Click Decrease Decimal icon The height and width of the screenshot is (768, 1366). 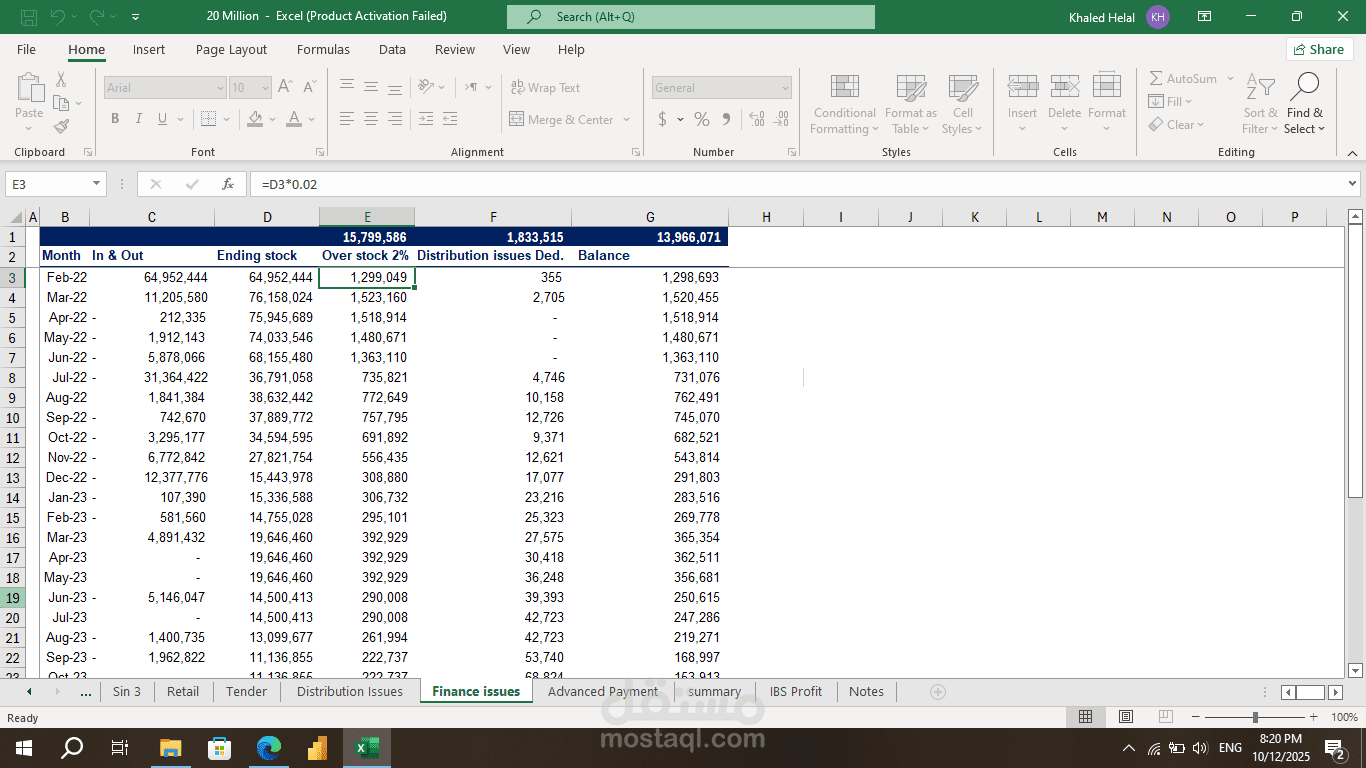coord(782,119)
